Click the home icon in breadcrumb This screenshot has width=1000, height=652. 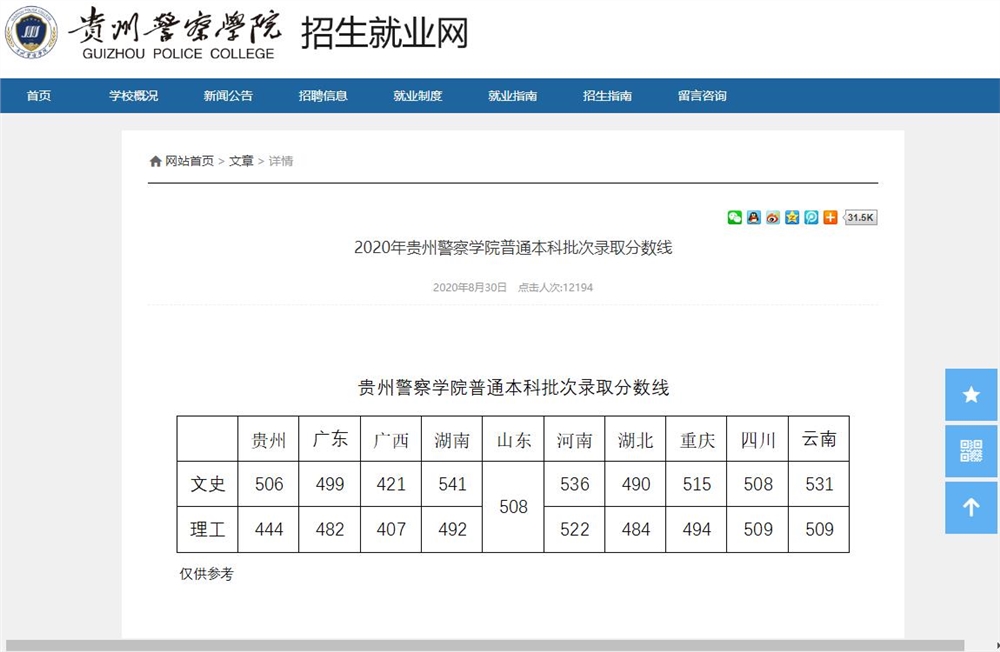tap(155, 161)
